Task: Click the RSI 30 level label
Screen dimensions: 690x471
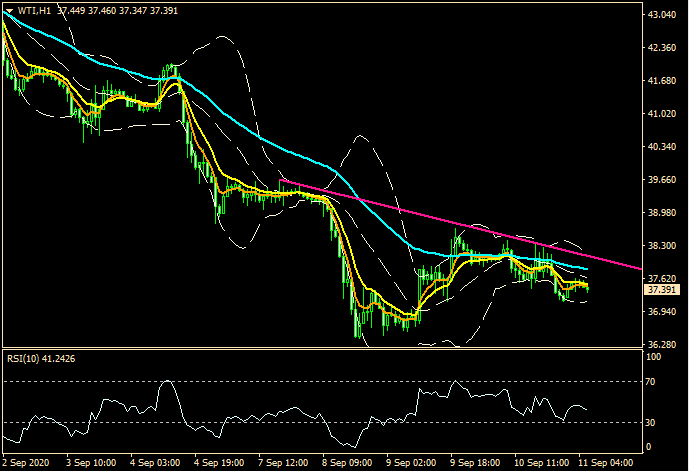Action: 651,422
